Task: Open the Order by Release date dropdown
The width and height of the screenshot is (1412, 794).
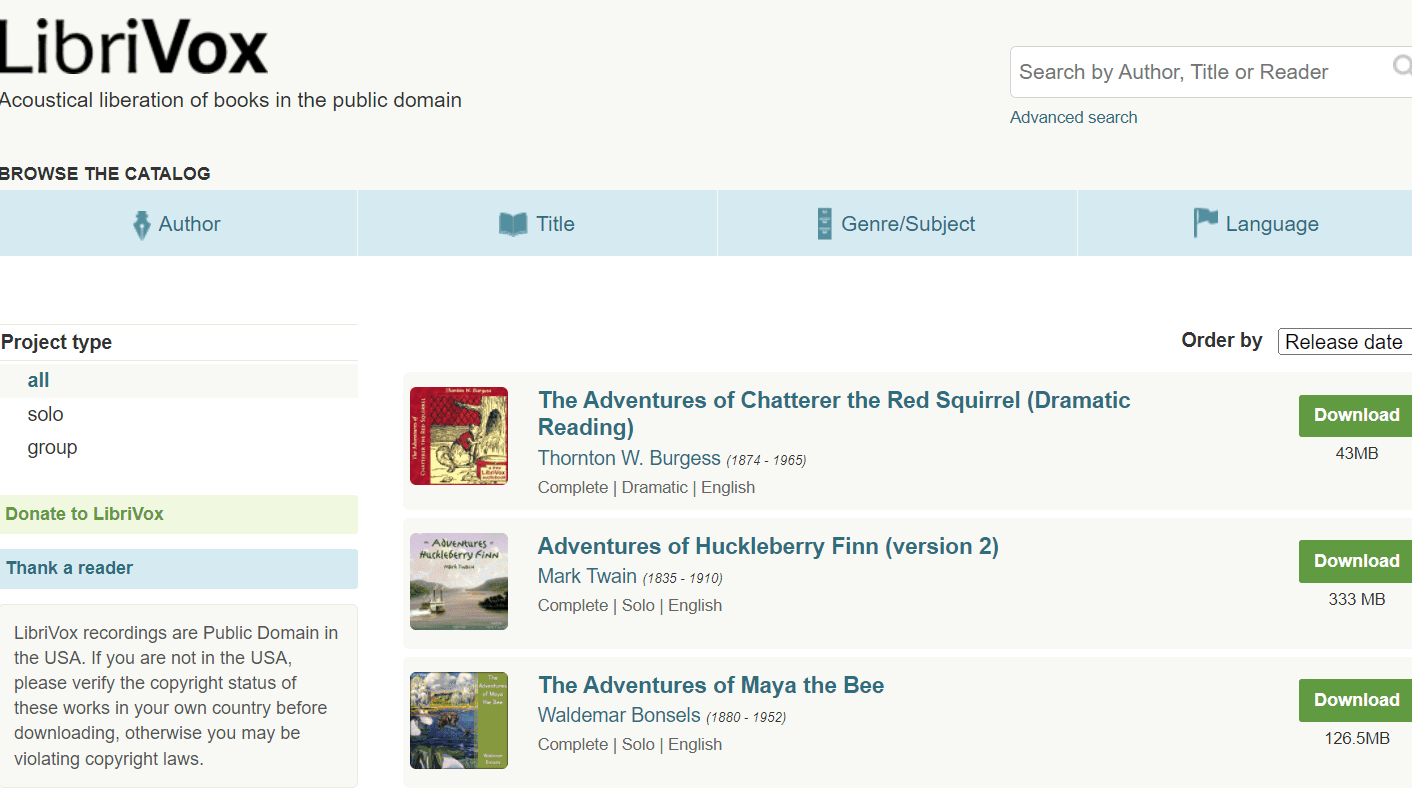Action: [1345, 342]
